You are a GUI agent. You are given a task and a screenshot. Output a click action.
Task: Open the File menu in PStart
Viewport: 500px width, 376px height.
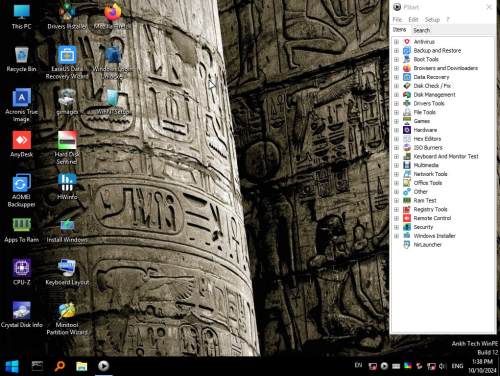tap(397, 20)
